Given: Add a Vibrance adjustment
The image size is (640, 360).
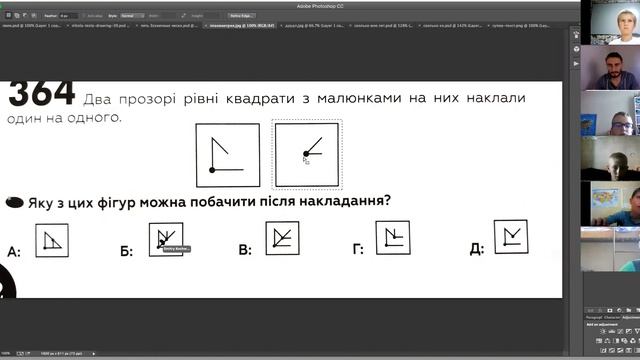Looking at the screenshot, I should (x=637, y=331).
